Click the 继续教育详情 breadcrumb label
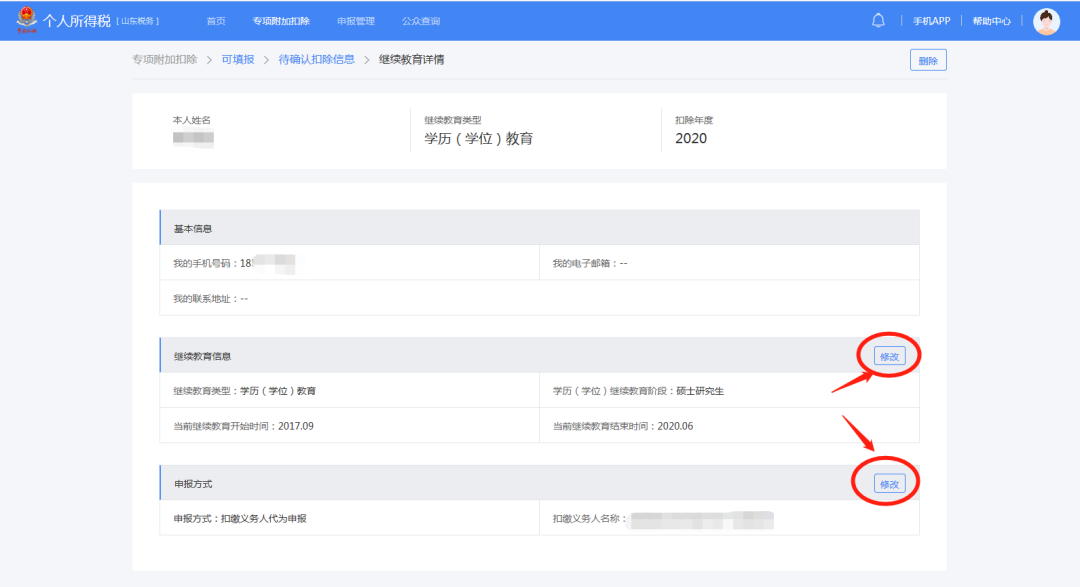Screen dimensions: 1080x587 coord(410,59)
